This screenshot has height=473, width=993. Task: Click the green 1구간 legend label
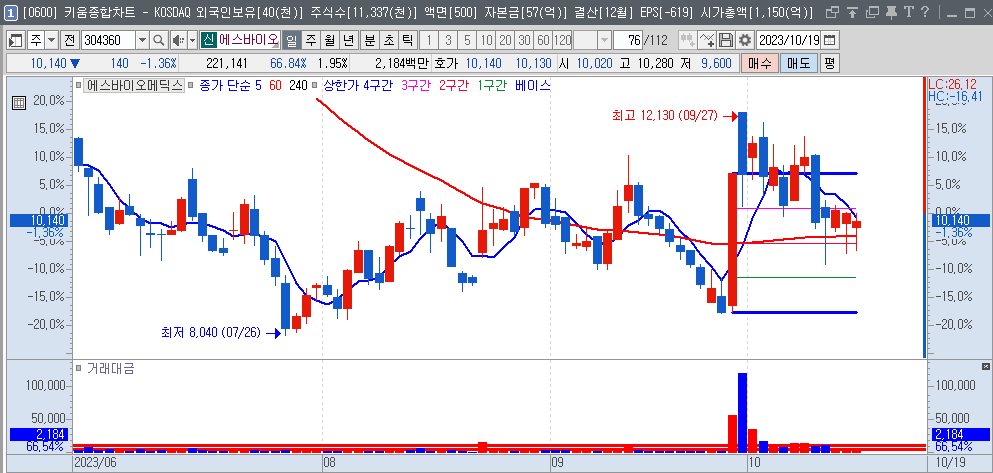click(x=494, y=85)
